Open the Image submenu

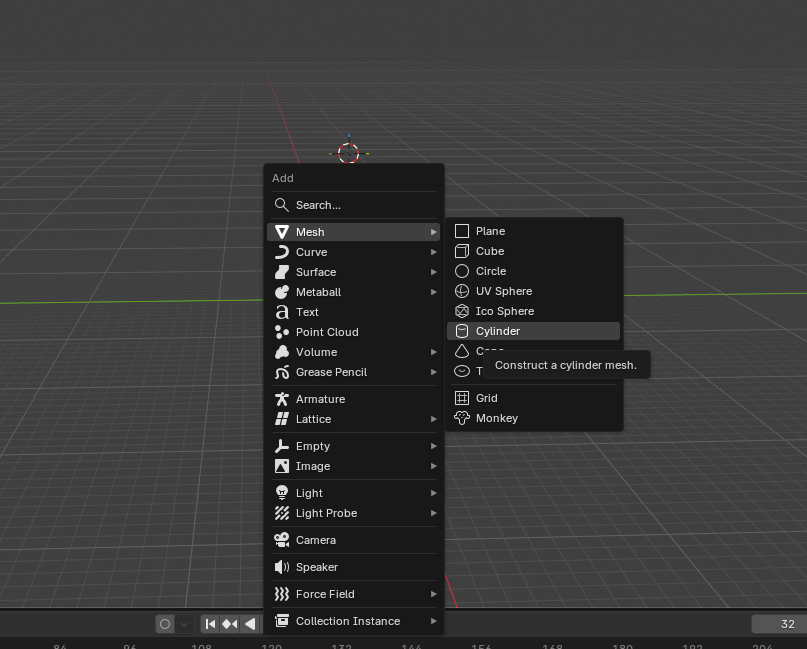pos(354,466)
